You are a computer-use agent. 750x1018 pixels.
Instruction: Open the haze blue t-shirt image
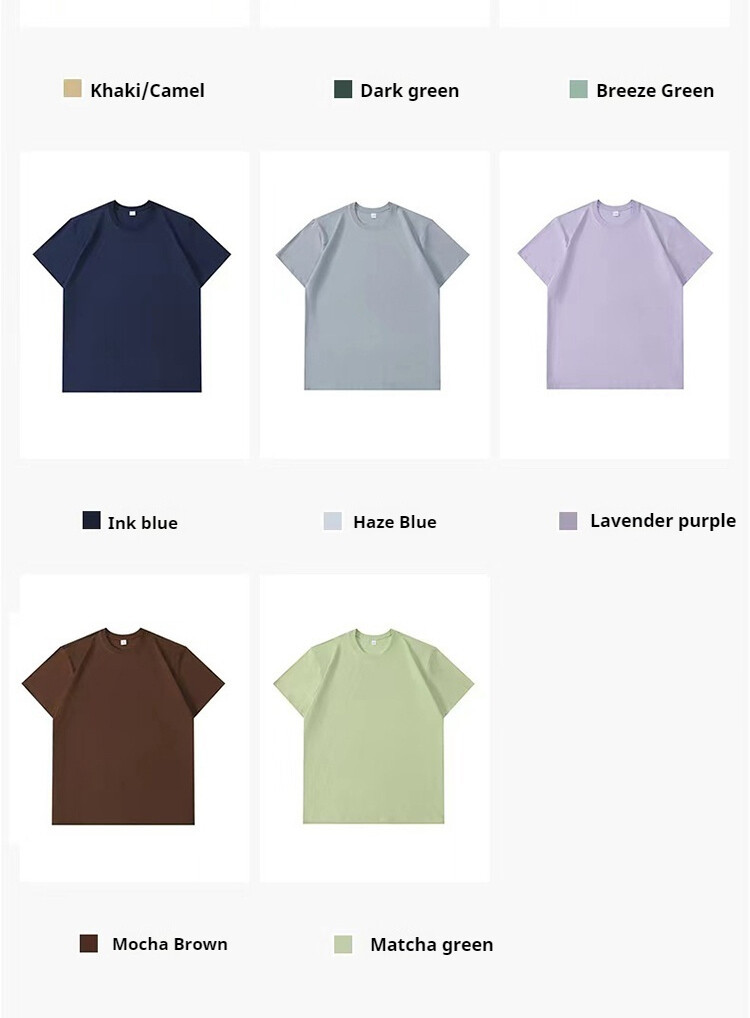coord(375,305)
